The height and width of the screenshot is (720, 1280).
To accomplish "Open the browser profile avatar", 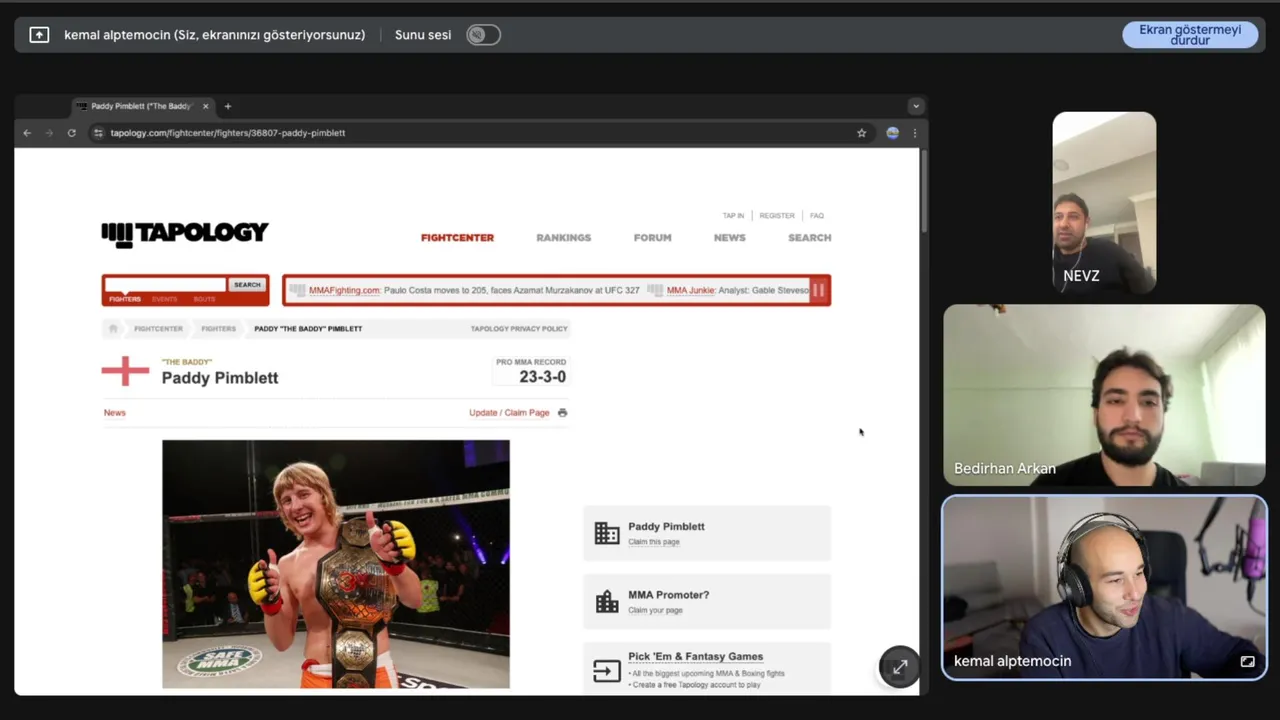I will pyautogui.click(x=893, y=133).
